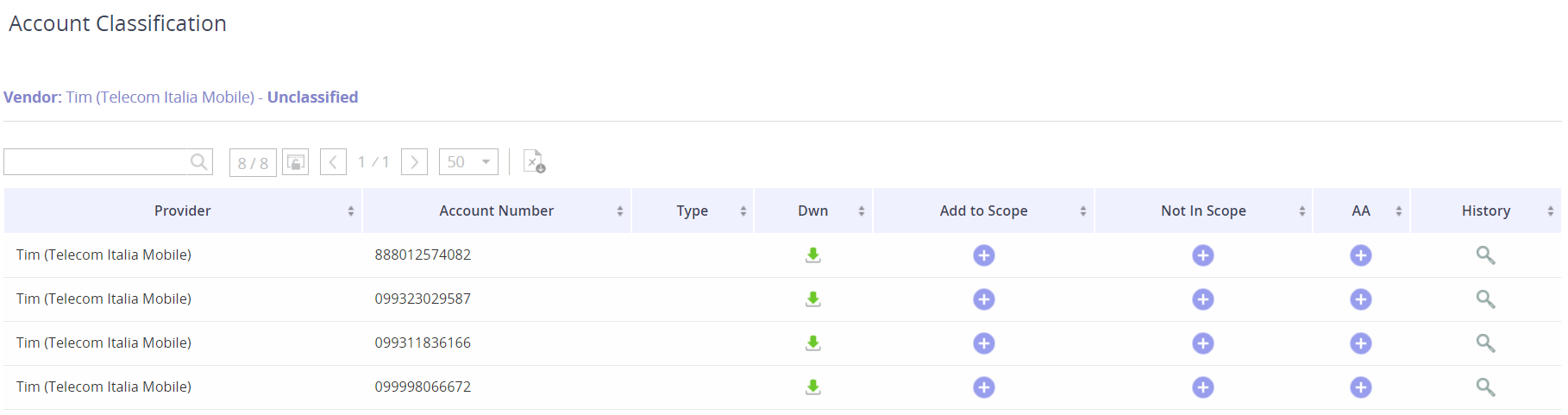Focus the table search input field
This screenshot has height=415, width=1568.
point(97,161)
